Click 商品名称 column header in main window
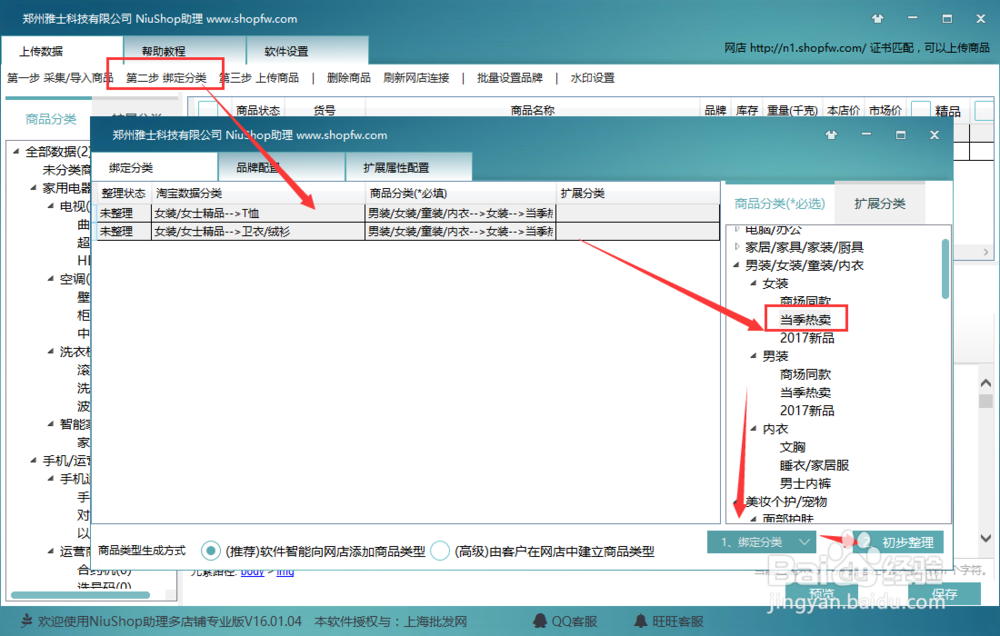This screenshot has height=636, width=1000. [x=533, y=110]
